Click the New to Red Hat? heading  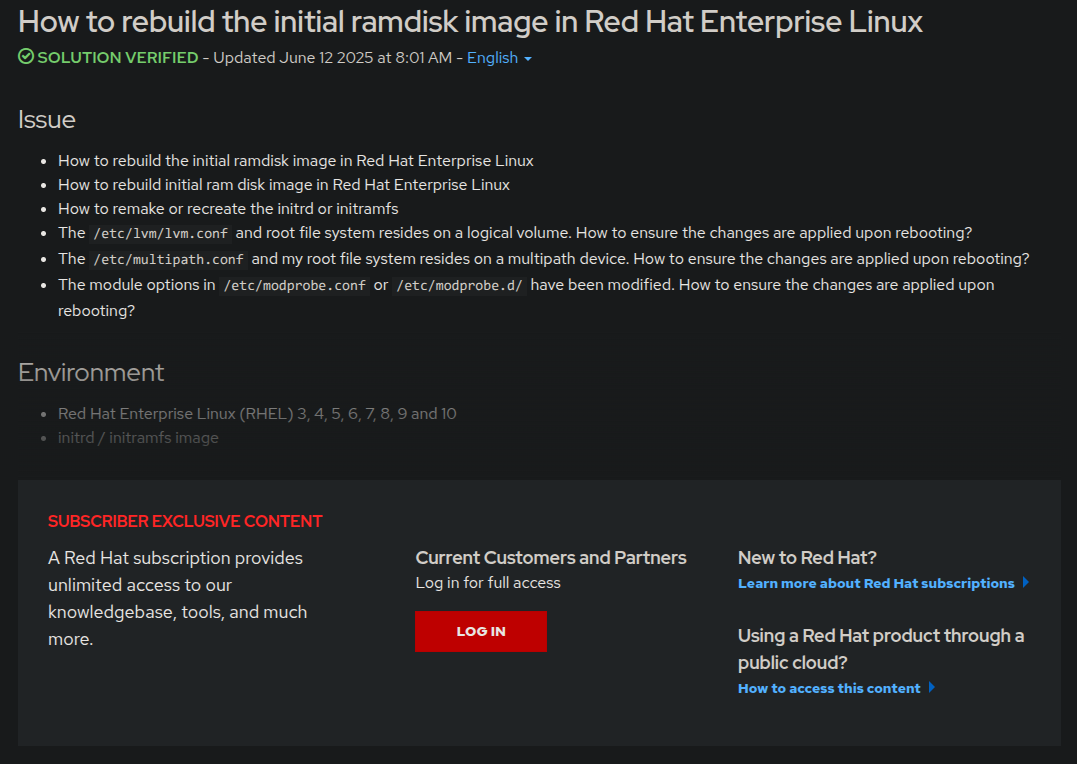[807, 557]
